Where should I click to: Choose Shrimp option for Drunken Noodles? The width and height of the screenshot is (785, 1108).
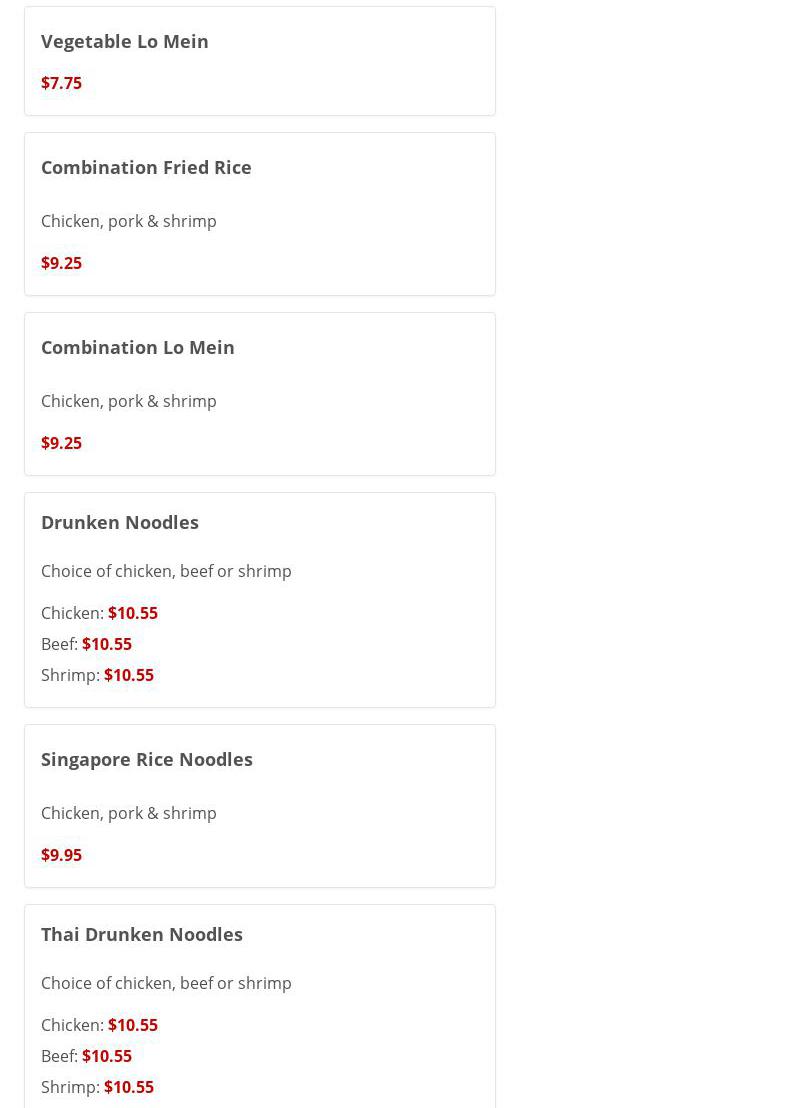[x=97, y=675]
